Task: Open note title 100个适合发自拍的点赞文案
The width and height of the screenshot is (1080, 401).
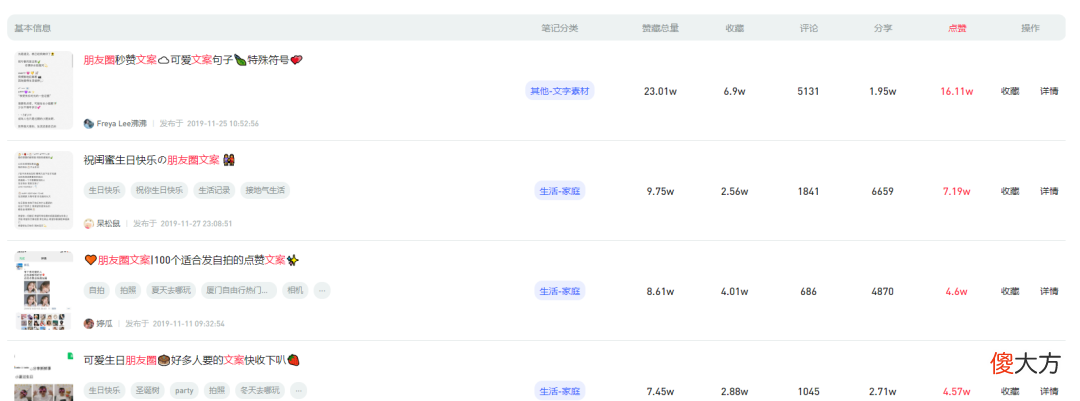Action: (191, 260)
